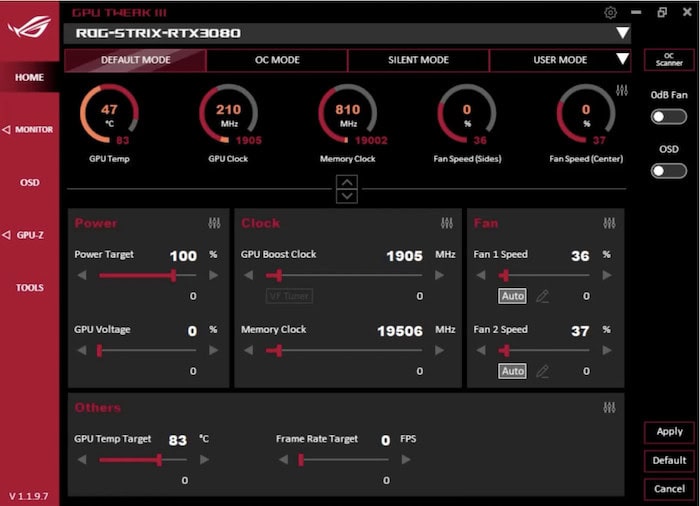Toggle the OSD switch on right
Viewport: 700px width, 506px height.
[668, 171]
